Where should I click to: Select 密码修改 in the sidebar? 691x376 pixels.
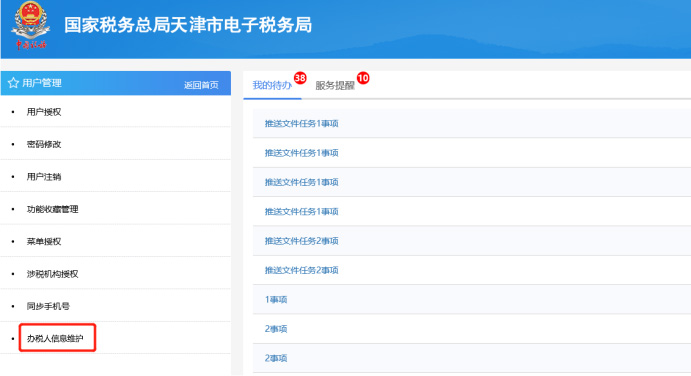44,144
